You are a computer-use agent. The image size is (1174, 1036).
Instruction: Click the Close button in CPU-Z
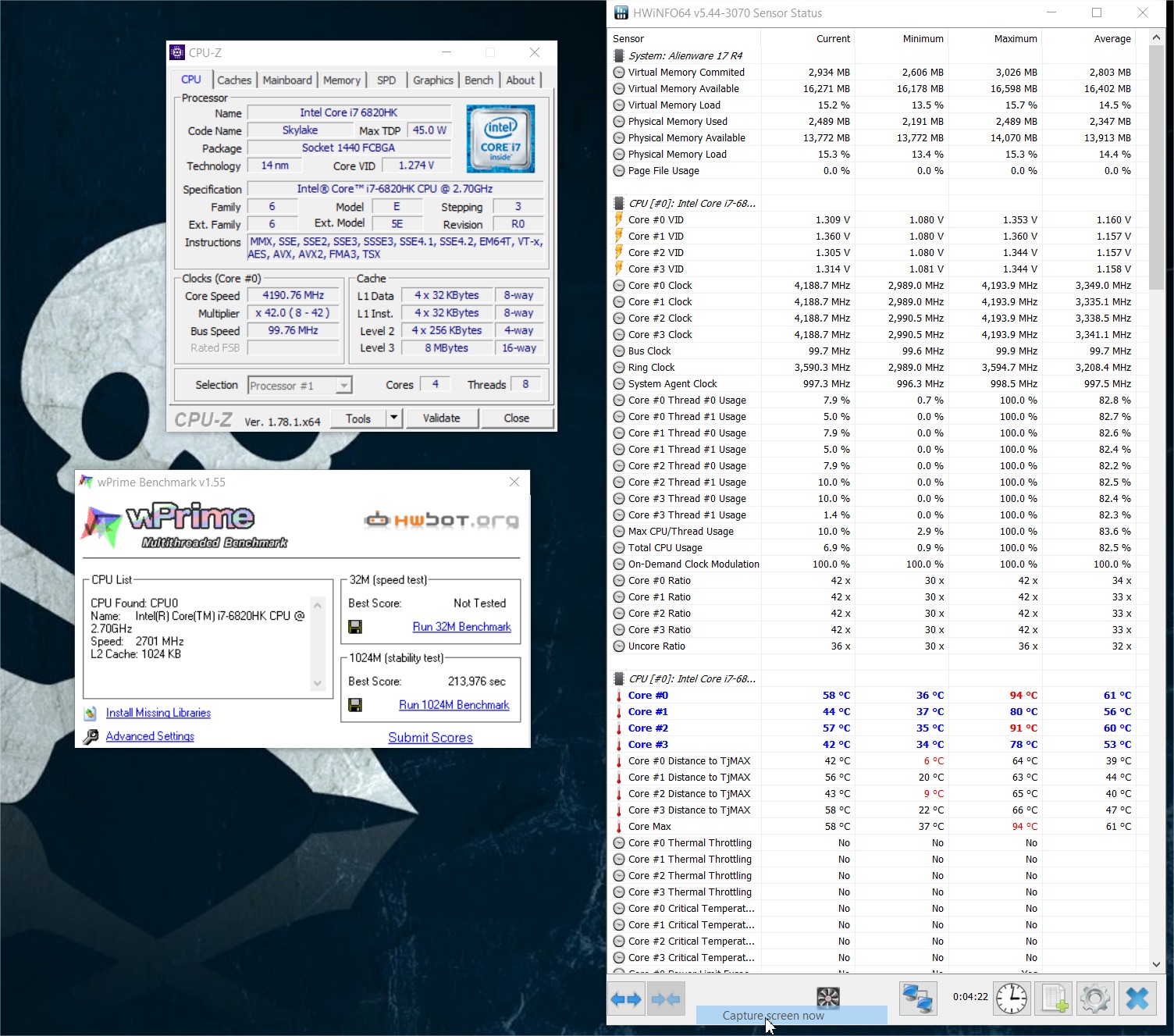517,418
